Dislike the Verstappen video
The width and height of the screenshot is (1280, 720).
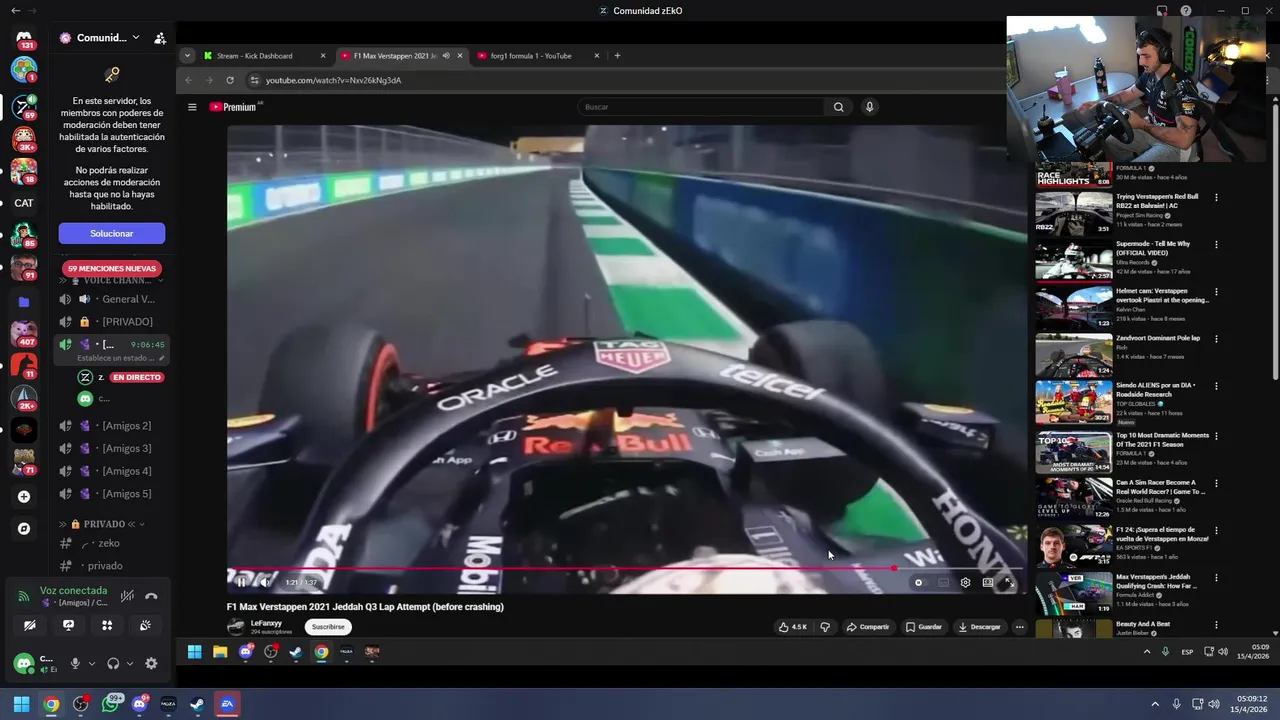(825, 627)
